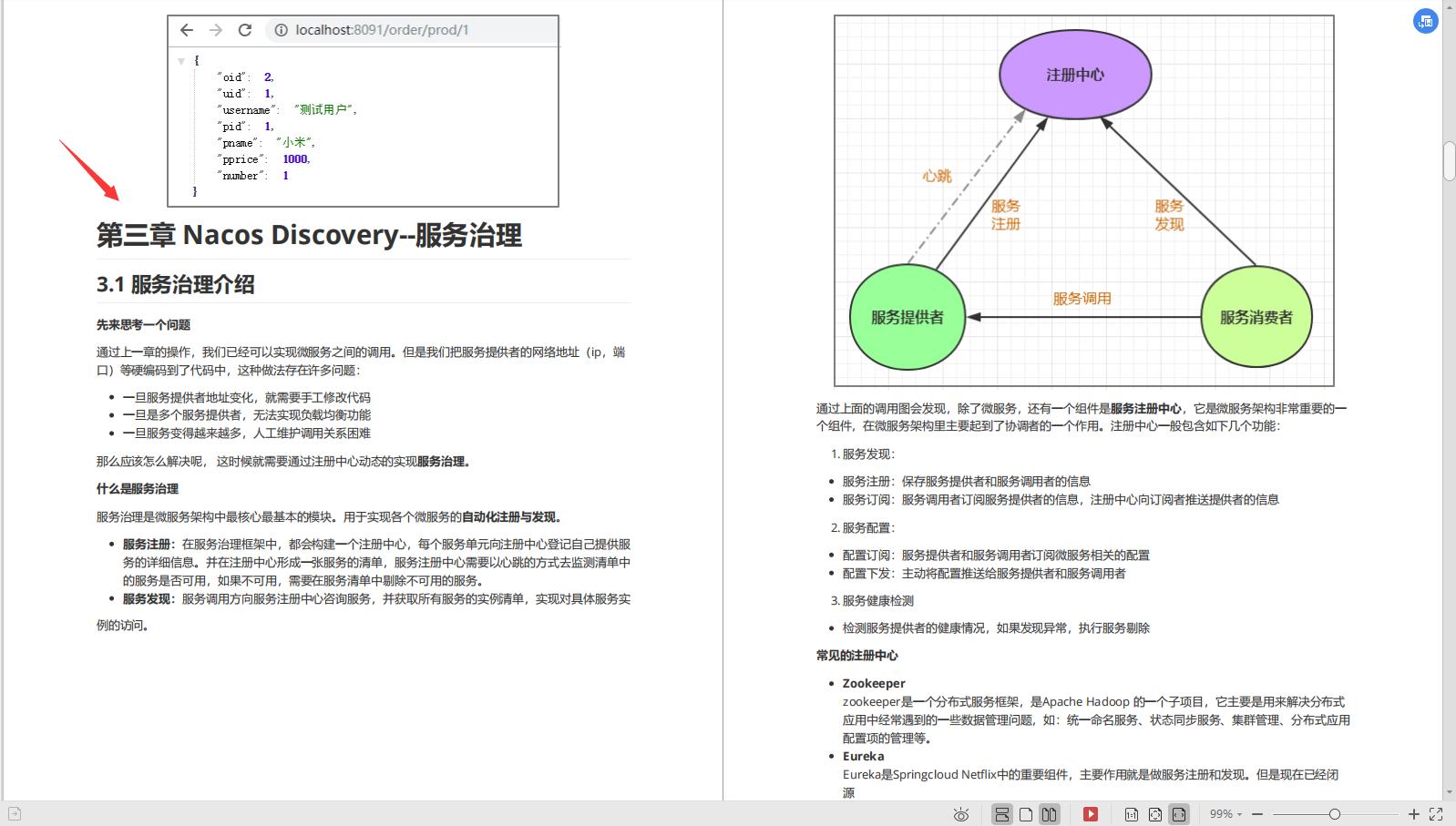Click the Eureka list item title
1456x826 pixels.
pos(863,756)
